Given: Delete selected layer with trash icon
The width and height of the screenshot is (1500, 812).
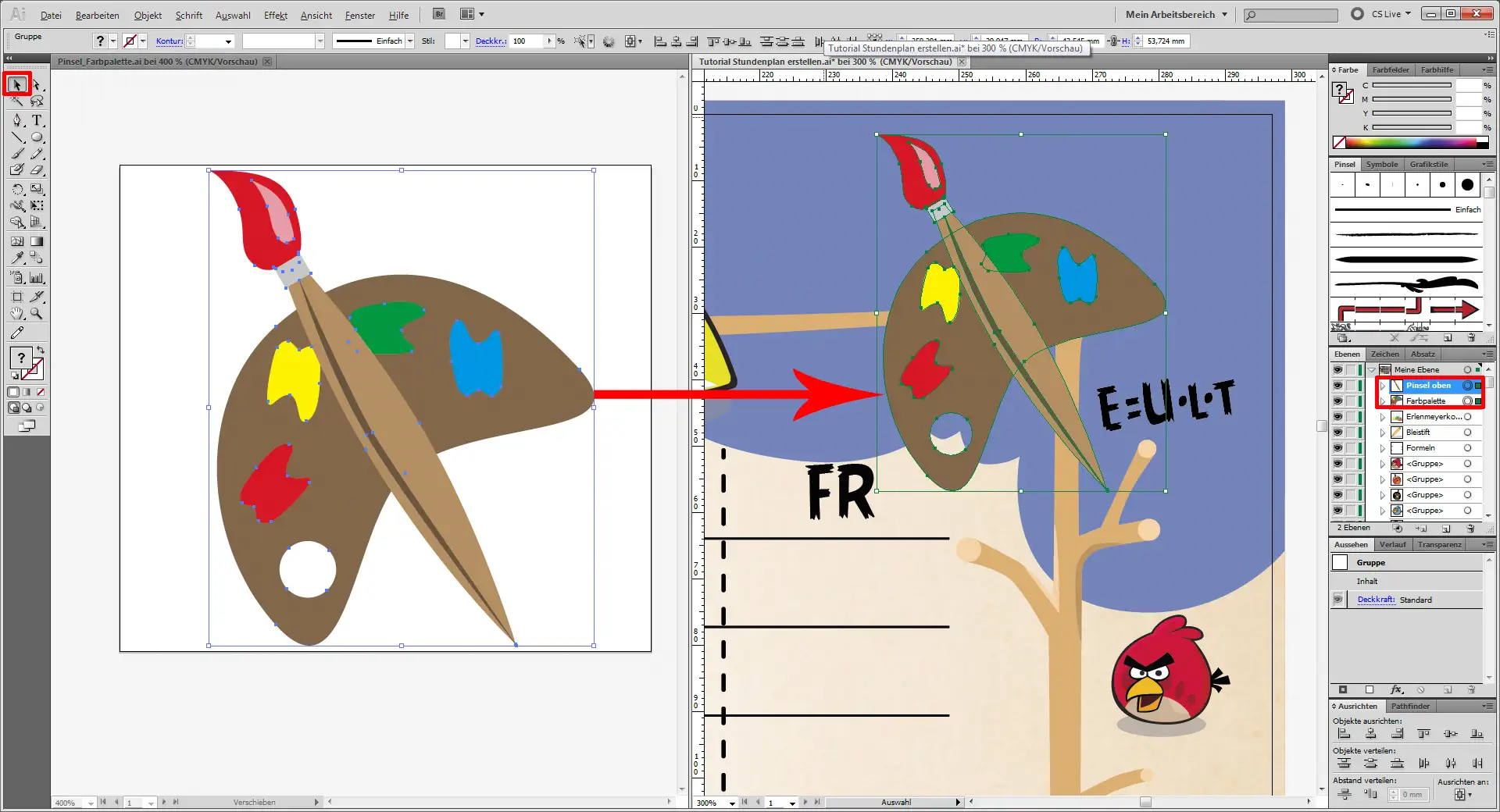Looking at the screenshot, I should click(x=1470, y=529).
